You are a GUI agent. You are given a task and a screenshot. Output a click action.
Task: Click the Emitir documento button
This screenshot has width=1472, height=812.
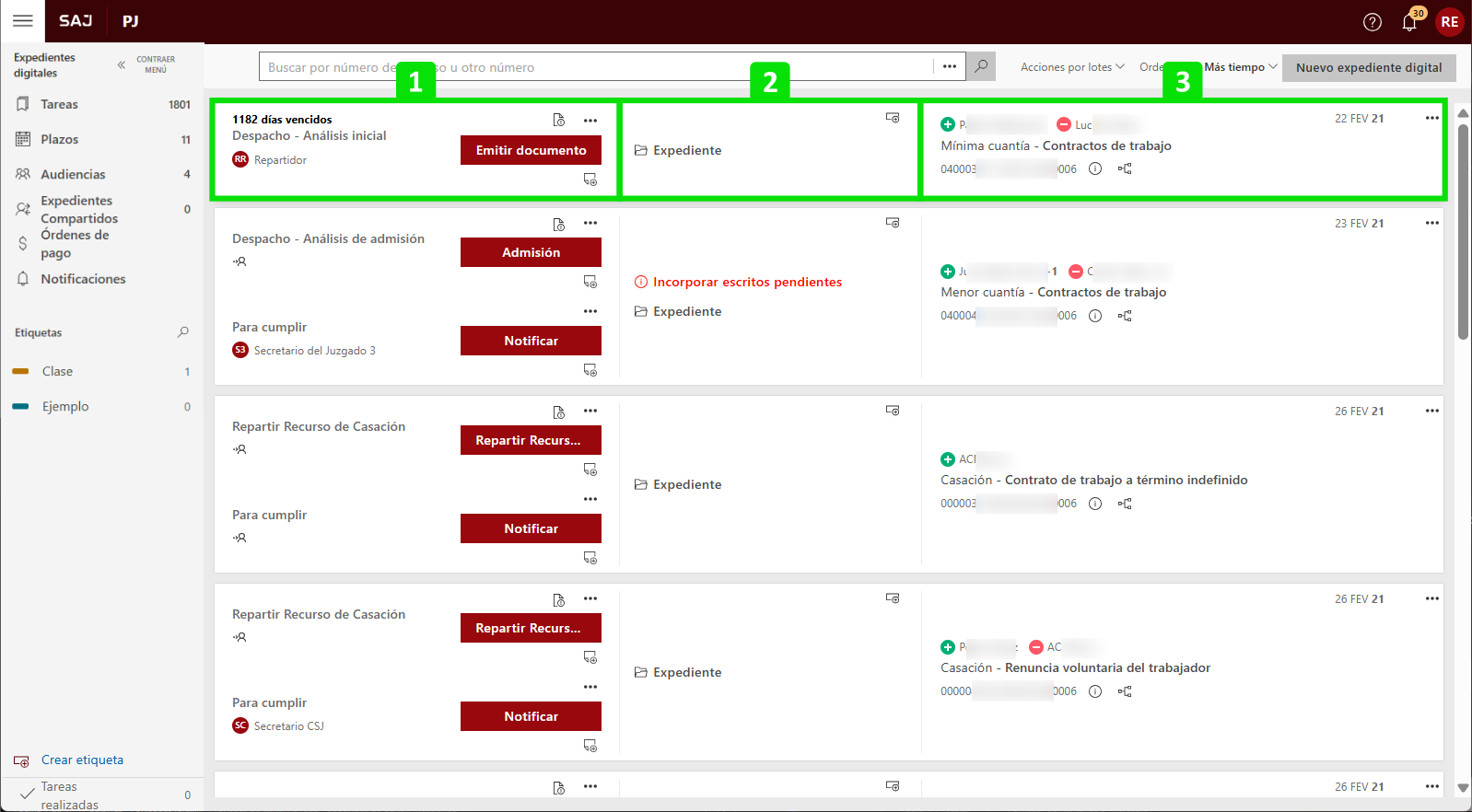(x=531, y=150)
